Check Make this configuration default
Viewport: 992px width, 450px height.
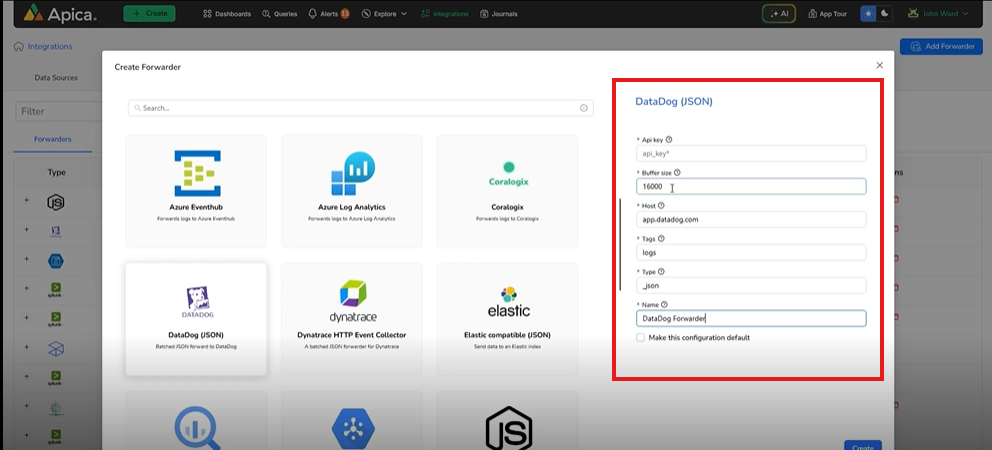pyautogui.click(x=641, y=338)
